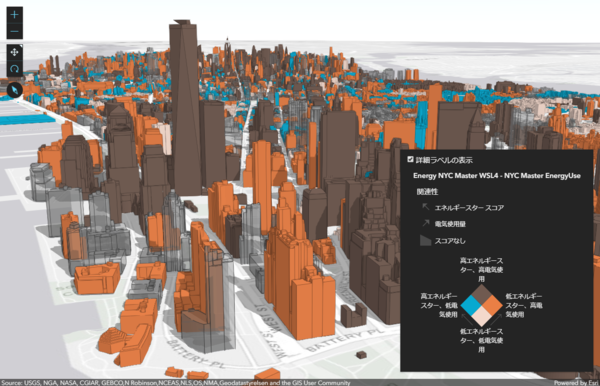Image resolution: width=600 pixels, height=386 pixels.
Task: Select the rotate navigation tool
Action: click(15, 69)
